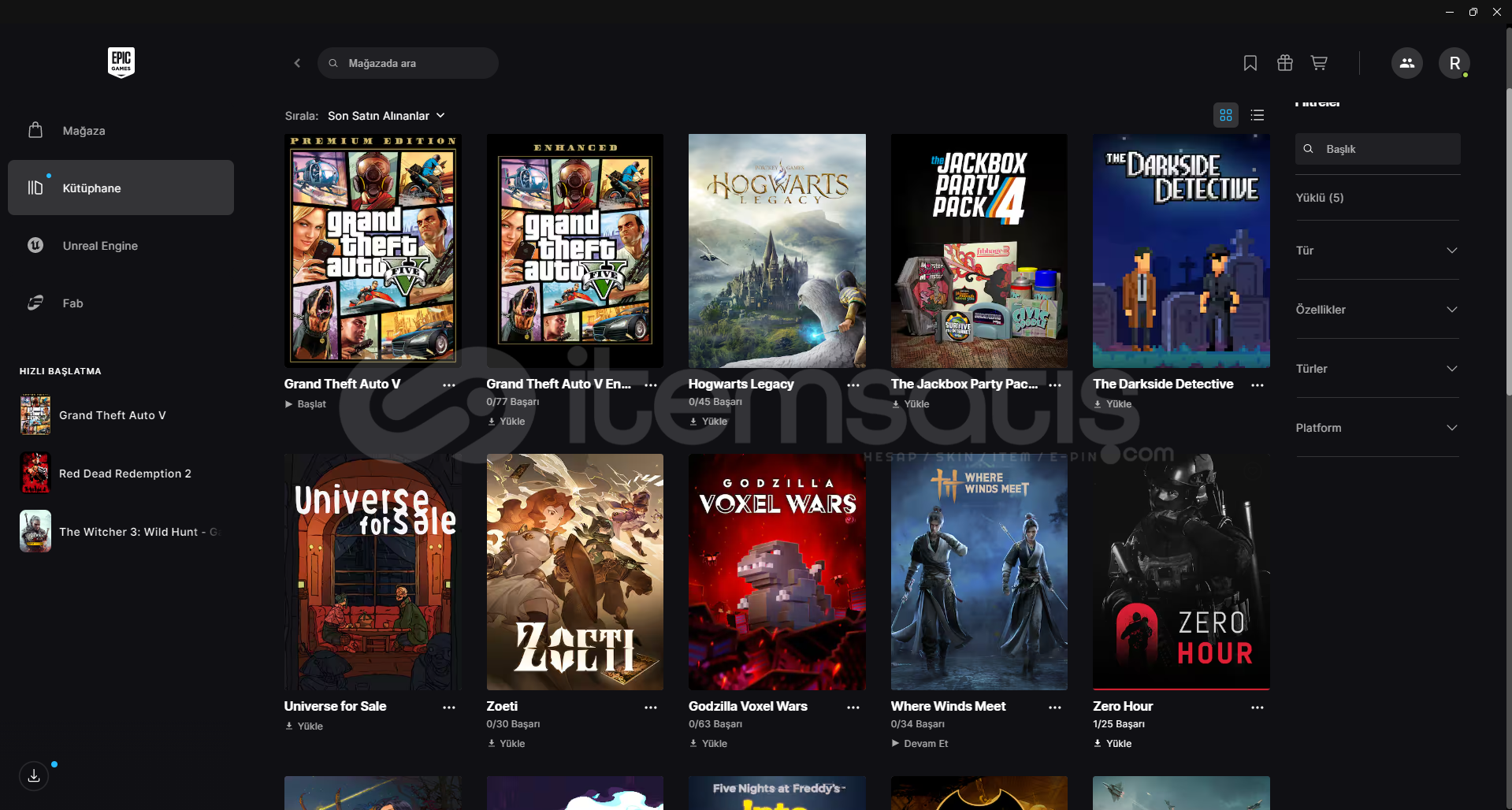Open the shopping cart
The width and height of the screenshot is (1512, 810).
coord(1319,63)
